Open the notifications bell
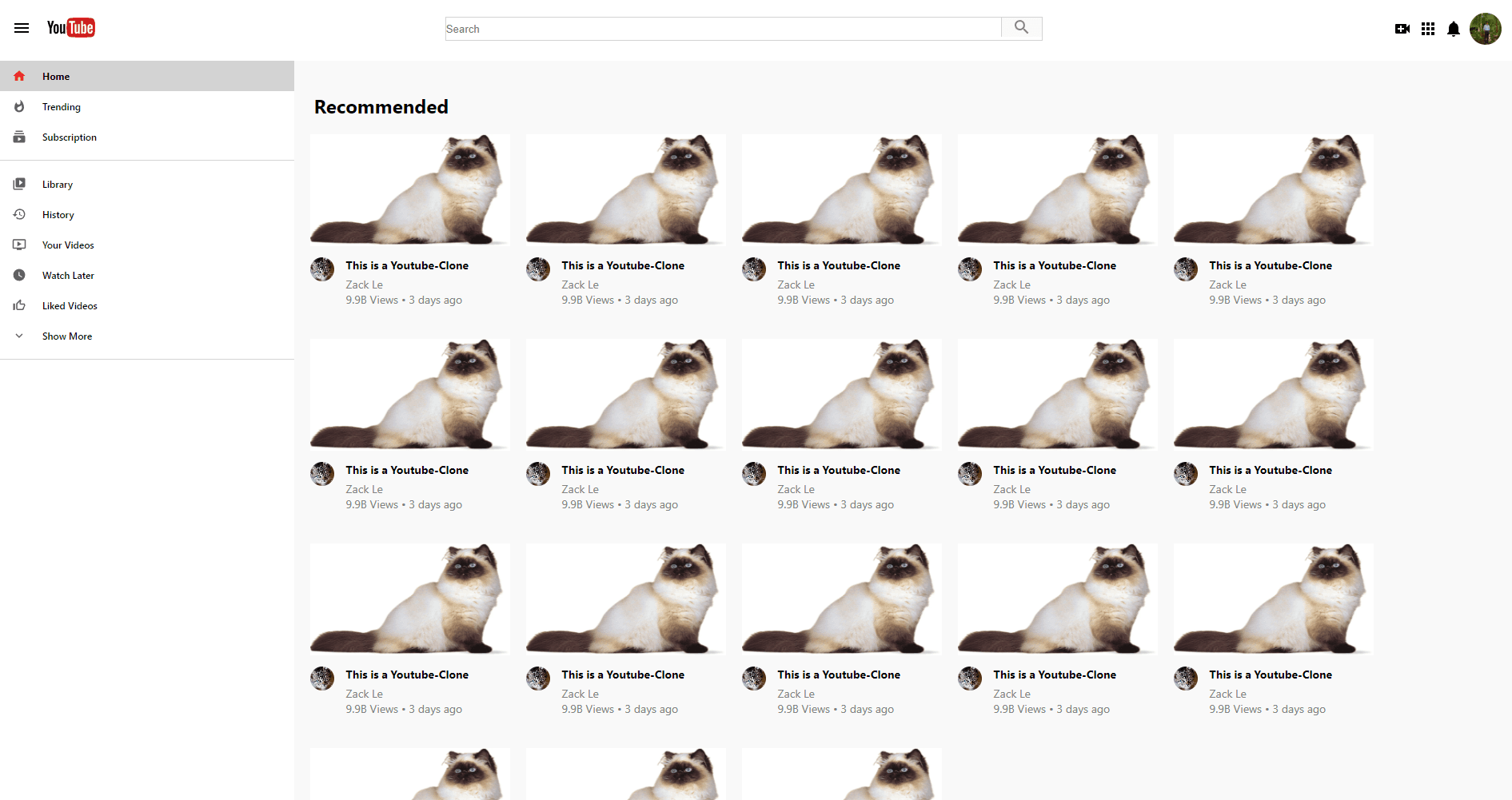This screenshot has width=1512, height=800. pos(1454,29)
